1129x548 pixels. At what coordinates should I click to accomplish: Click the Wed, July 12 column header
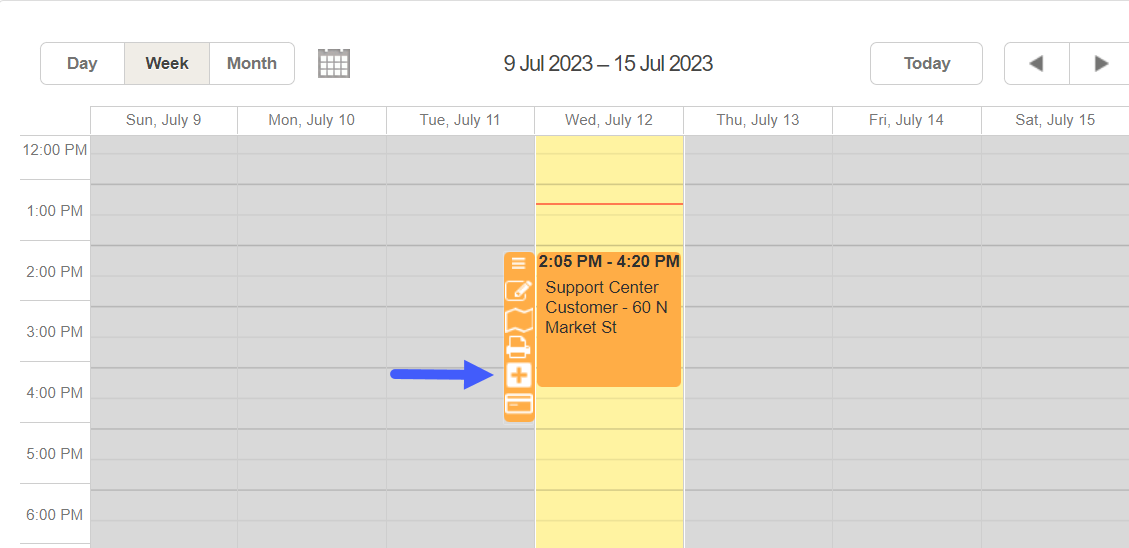coord(609,120)
